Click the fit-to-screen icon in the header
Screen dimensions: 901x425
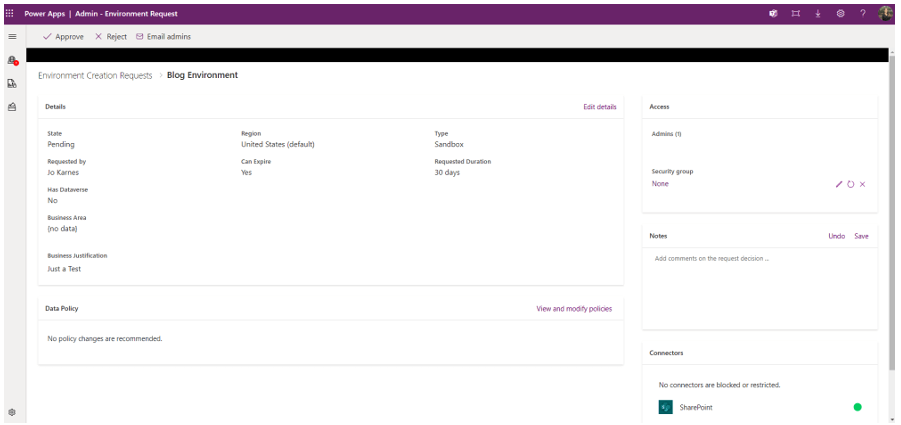pyautogui.click(x=796, y=13)
